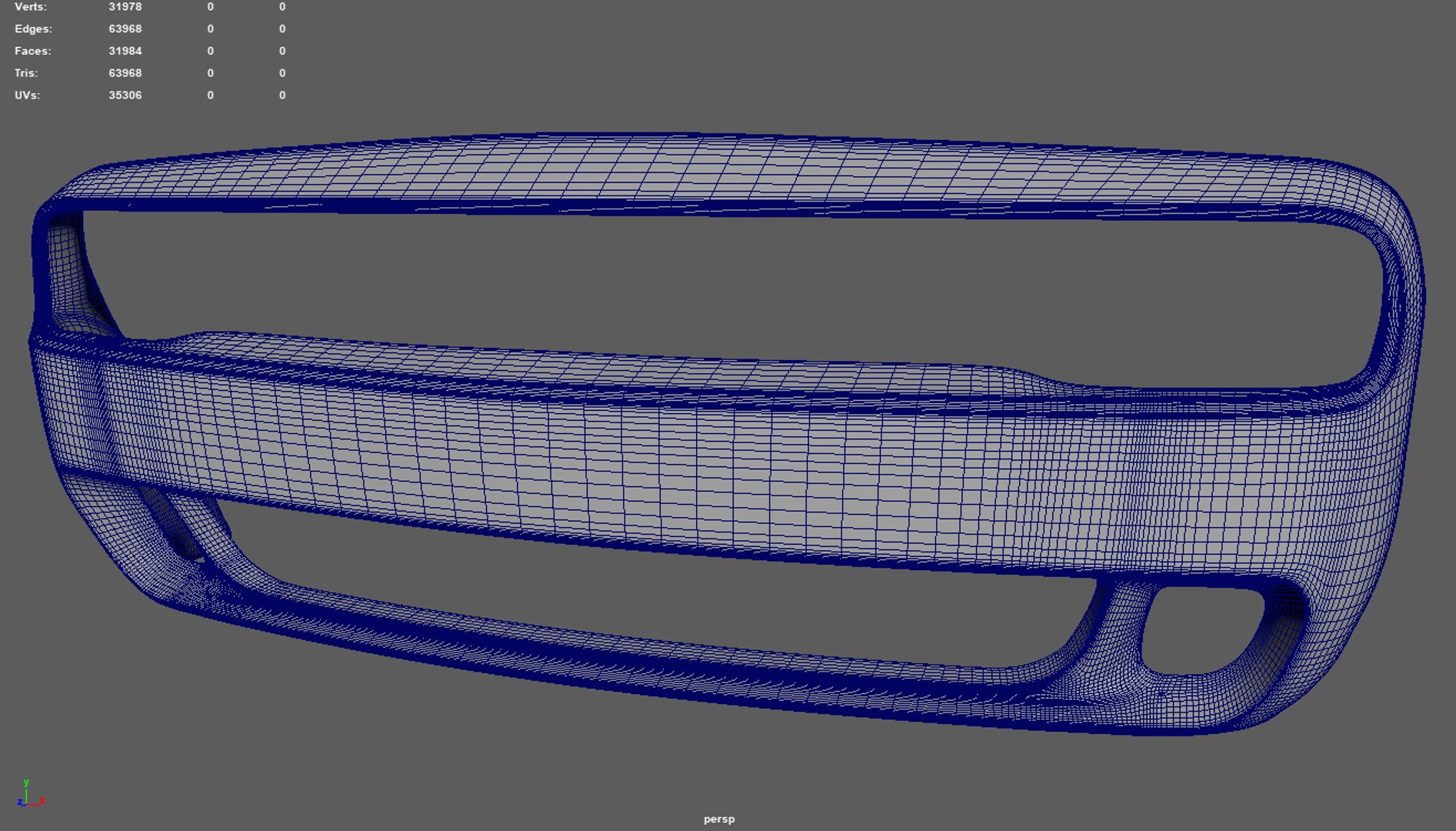Click the Faces count value 31984
Screen dimensions: 1456x831
(125, 51)
